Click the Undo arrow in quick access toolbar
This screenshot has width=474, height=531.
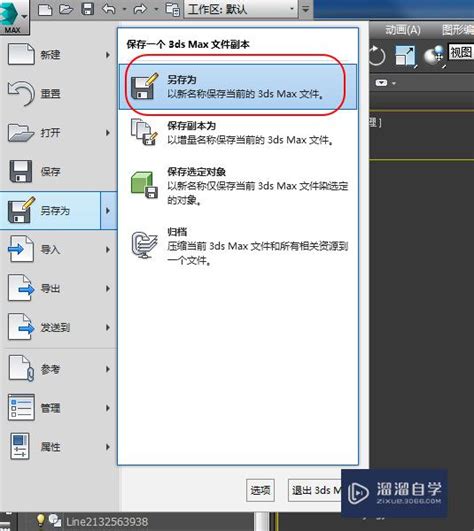109,9
